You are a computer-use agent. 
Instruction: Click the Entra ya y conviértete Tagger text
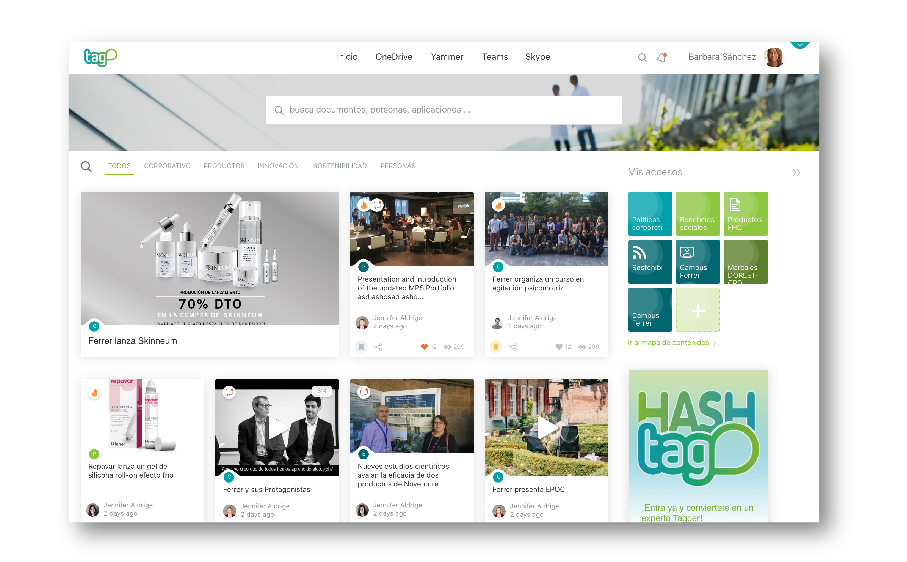click(697, 512)
